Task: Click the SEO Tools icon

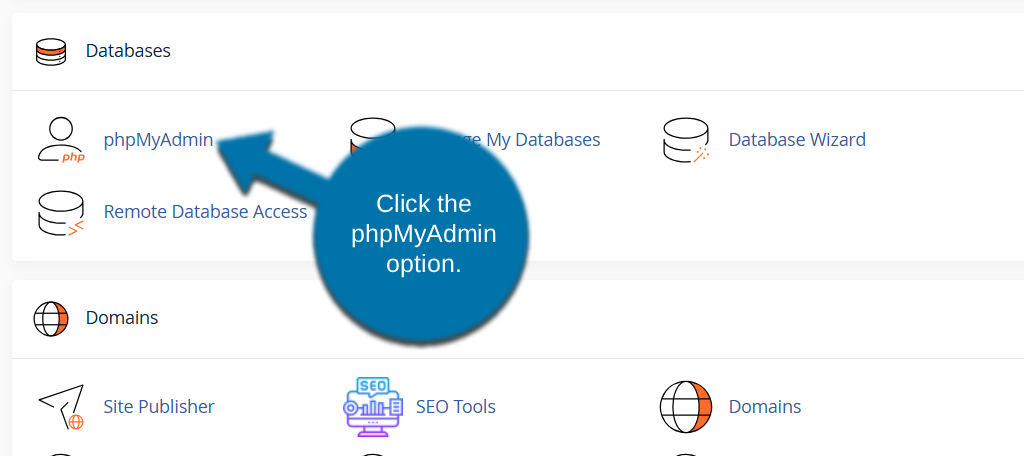Action: [x=372, y=407]
